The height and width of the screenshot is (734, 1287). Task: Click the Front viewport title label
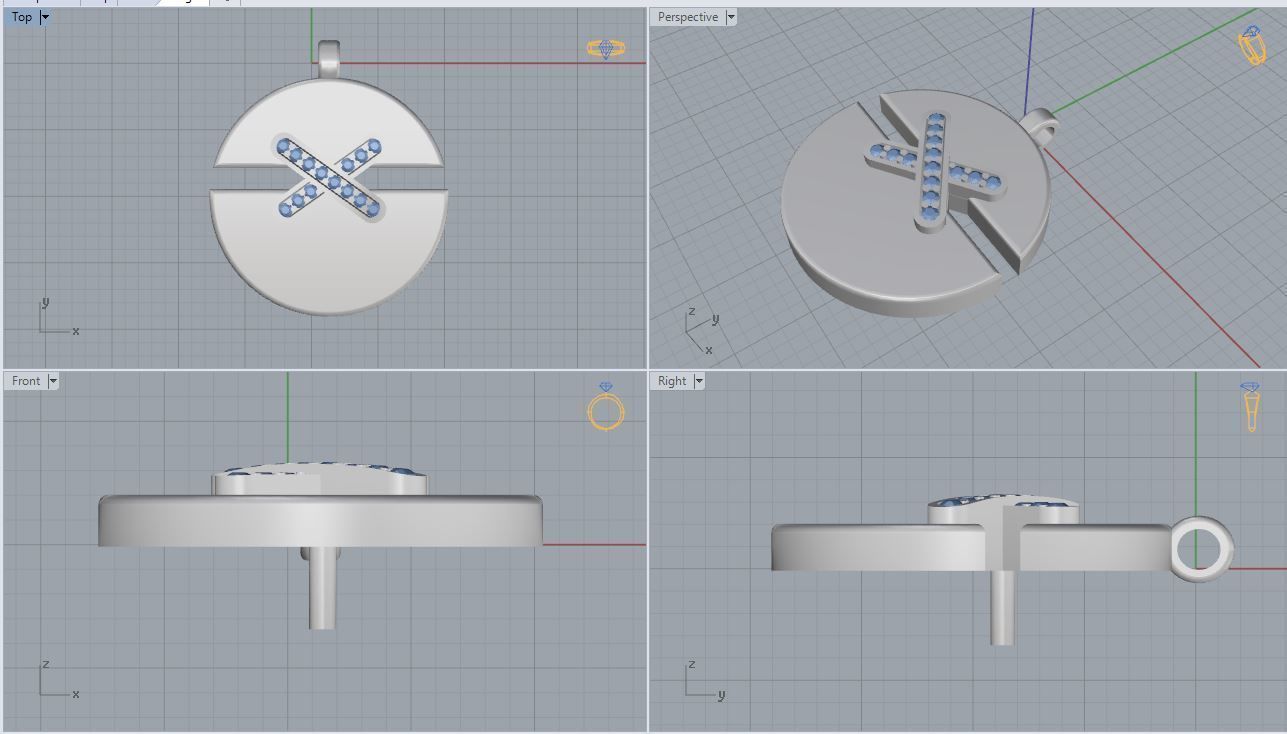coord(26,381)
